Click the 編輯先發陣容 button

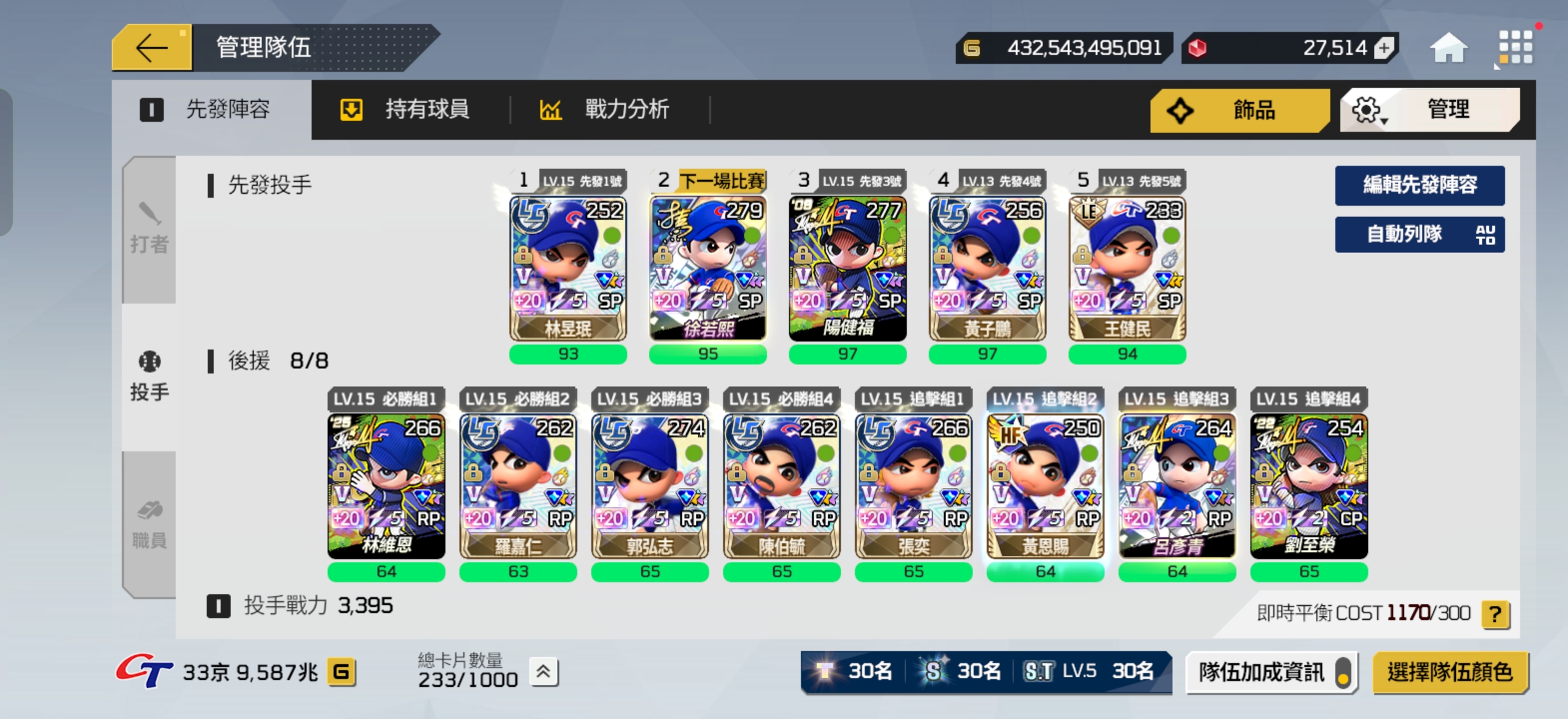point(1419,185)
